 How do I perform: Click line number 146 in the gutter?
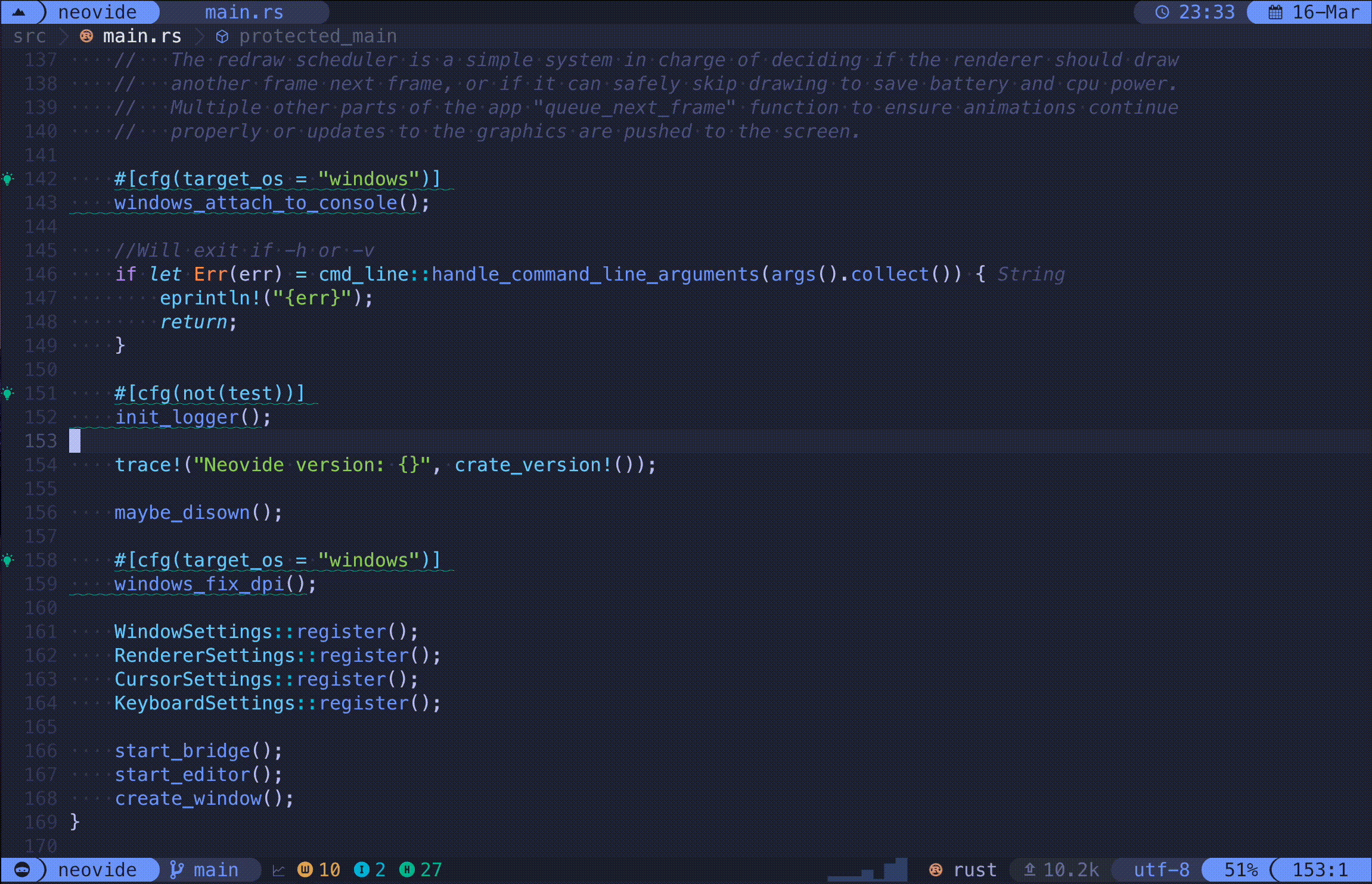click(x=41, y=274)
